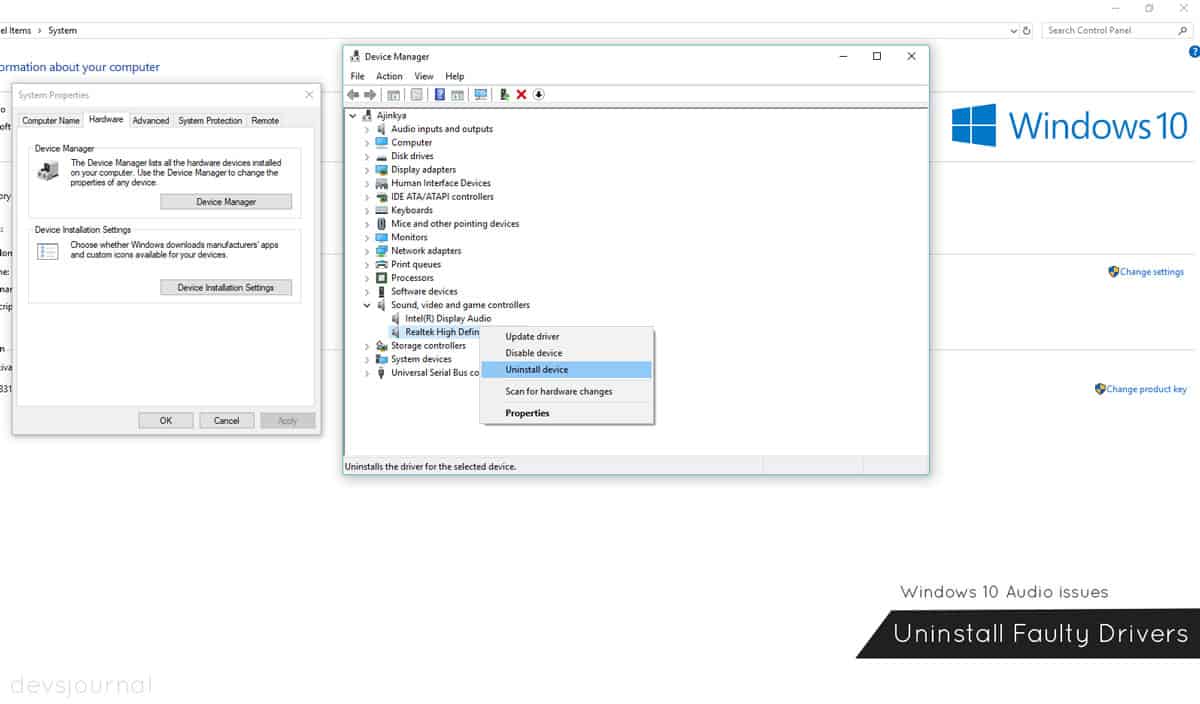Viewport: 1200px width, 704px height.
Task: Click the Monitors category icon
Action: click(x=381, y=237)
